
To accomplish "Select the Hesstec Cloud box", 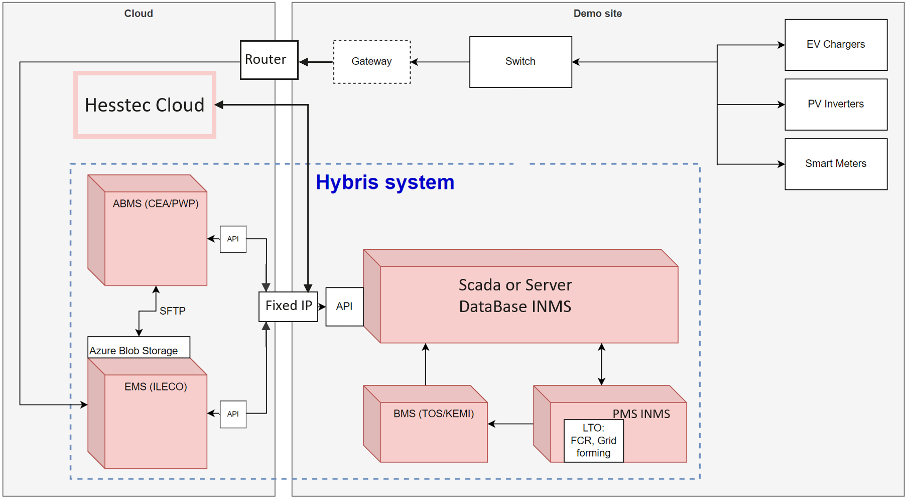I will [145, 105].
